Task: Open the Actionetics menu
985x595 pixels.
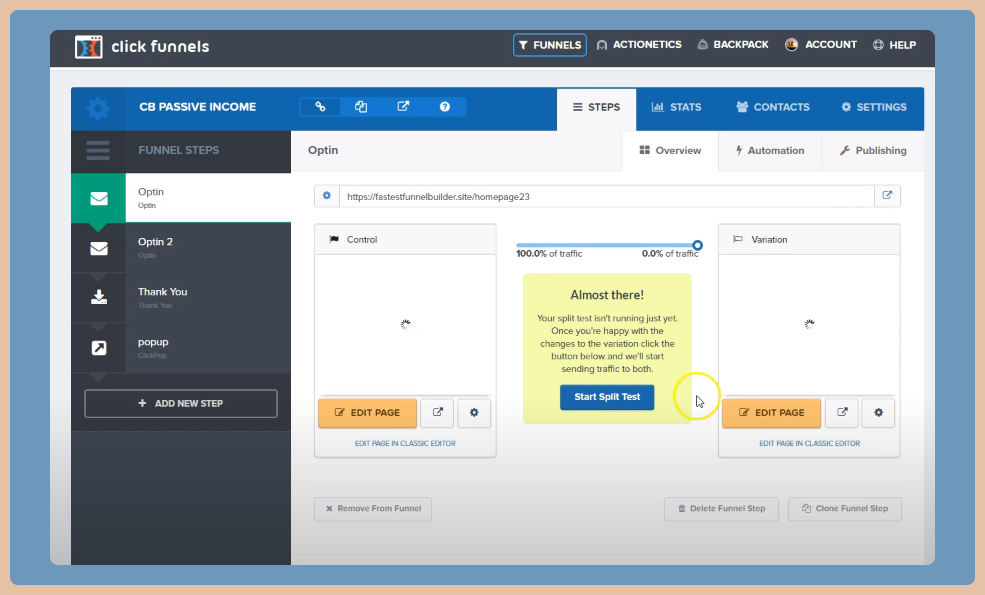Action: pos(639,45)
